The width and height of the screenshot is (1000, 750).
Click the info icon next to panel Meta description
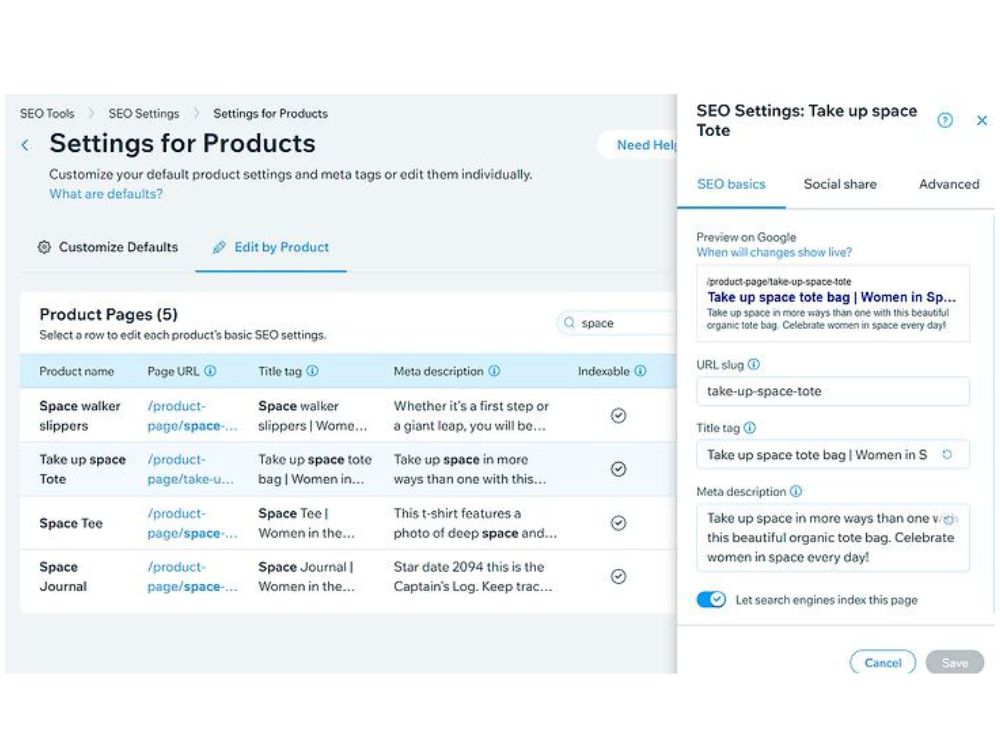tap(796, 491)
